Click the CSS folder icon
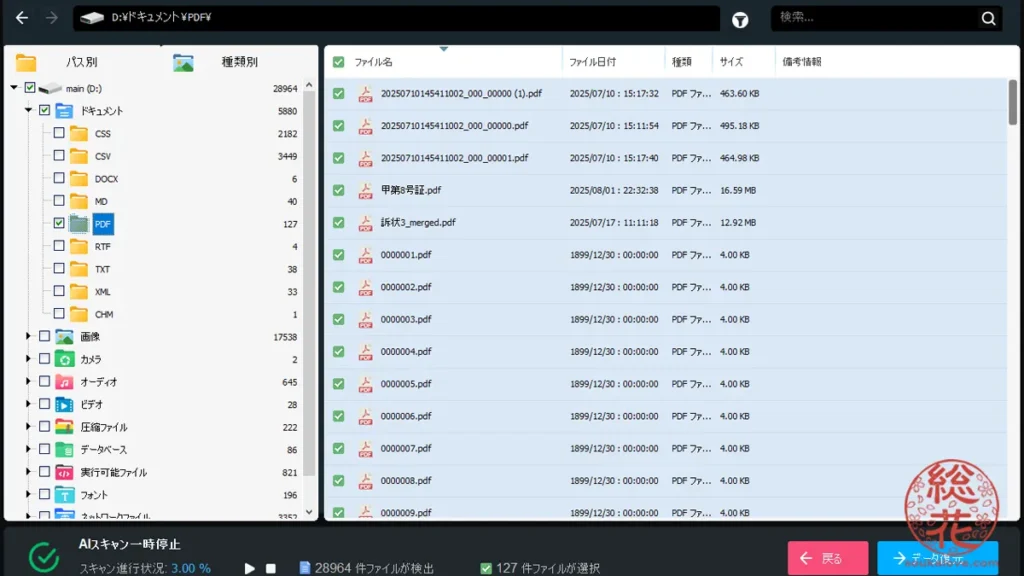 coord(79,133)
